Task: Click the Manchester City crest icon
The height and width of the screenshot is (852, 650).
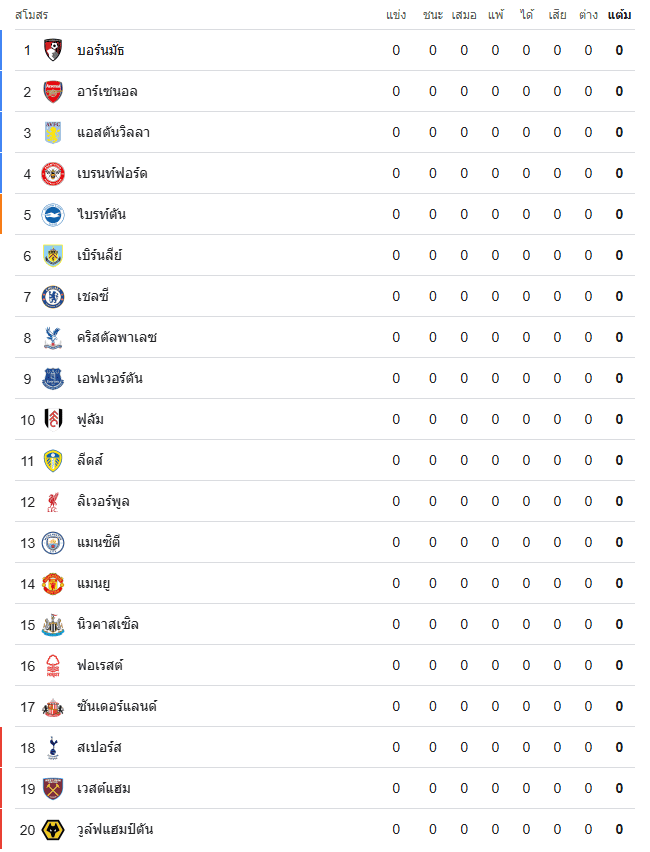Action: [53, 542]
